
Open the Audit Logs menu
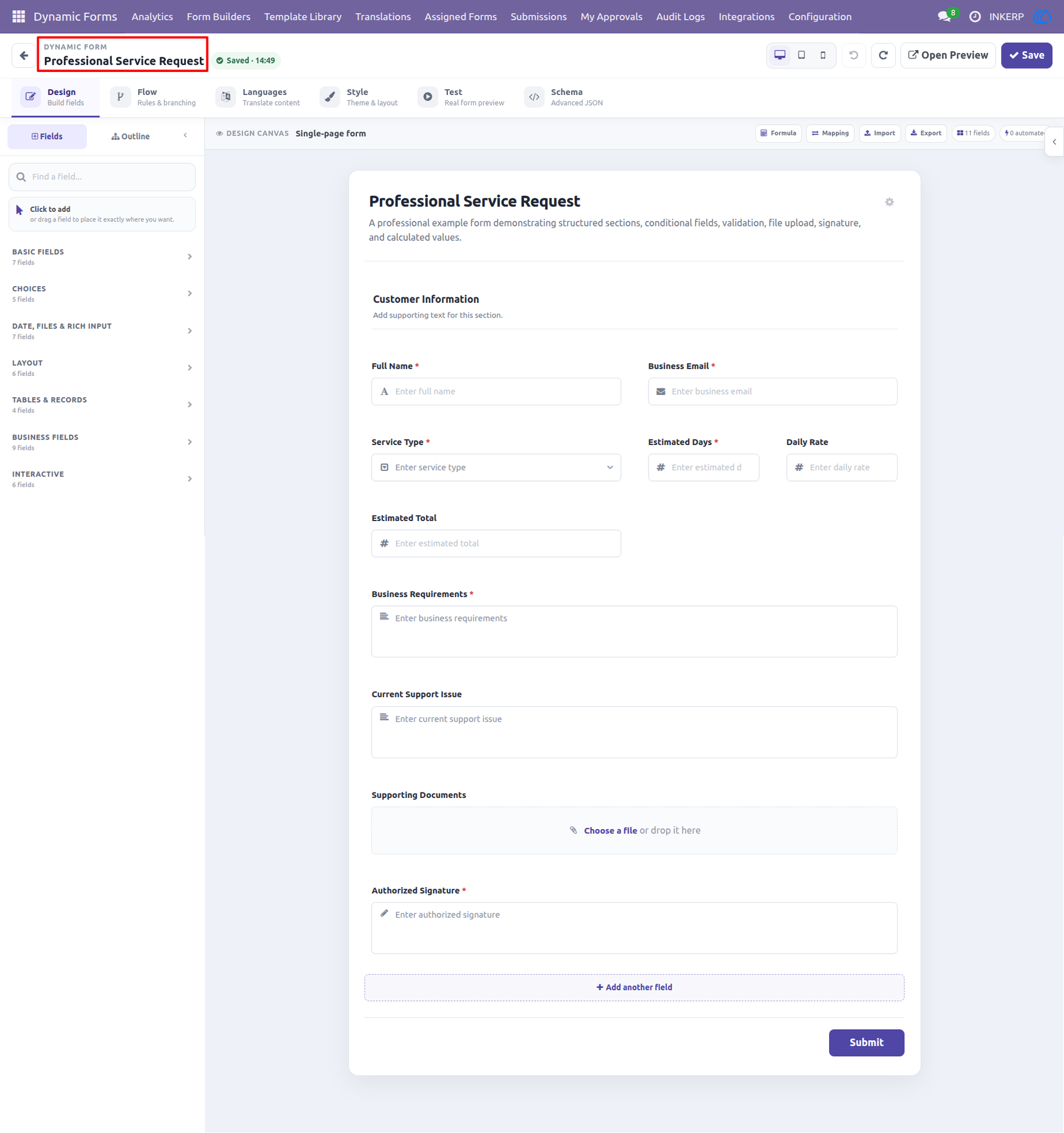(x=680, y=17)
